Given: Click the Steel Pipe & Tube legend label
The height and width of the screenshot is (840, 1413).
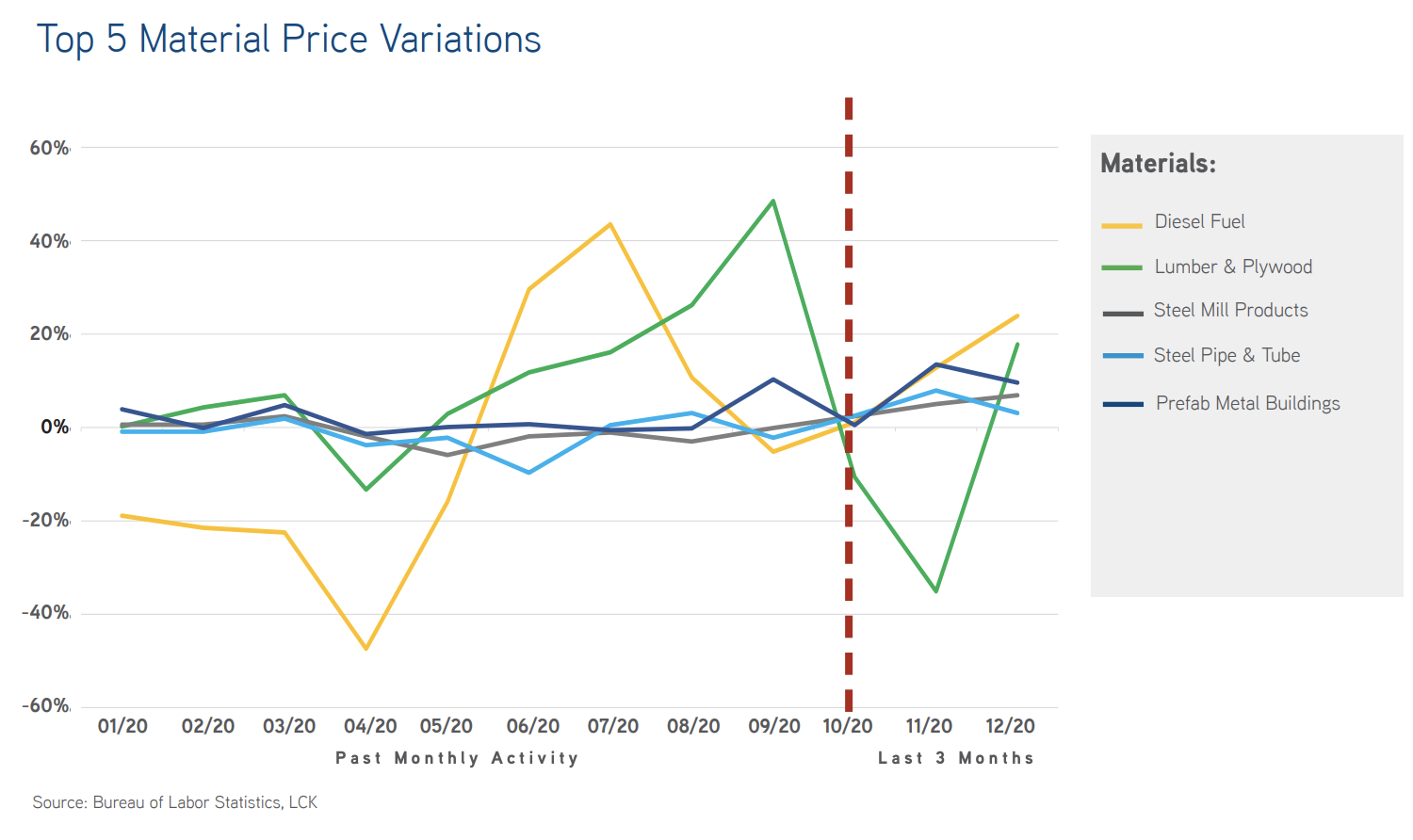Looking at the screenshot, I should [1226, 355].
